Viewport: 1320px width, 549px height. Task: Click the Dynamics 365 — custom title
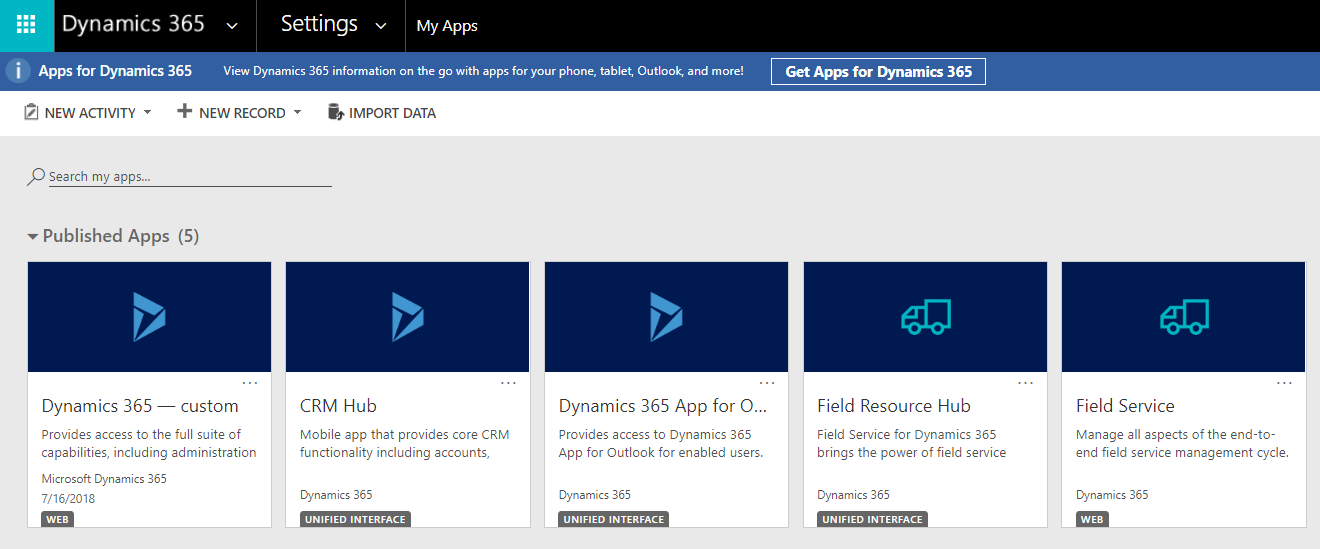140,406
